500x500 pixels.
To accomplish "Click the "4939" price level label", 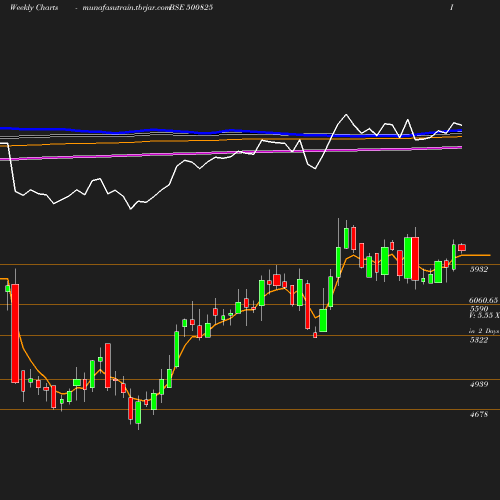I will point(479,384).
